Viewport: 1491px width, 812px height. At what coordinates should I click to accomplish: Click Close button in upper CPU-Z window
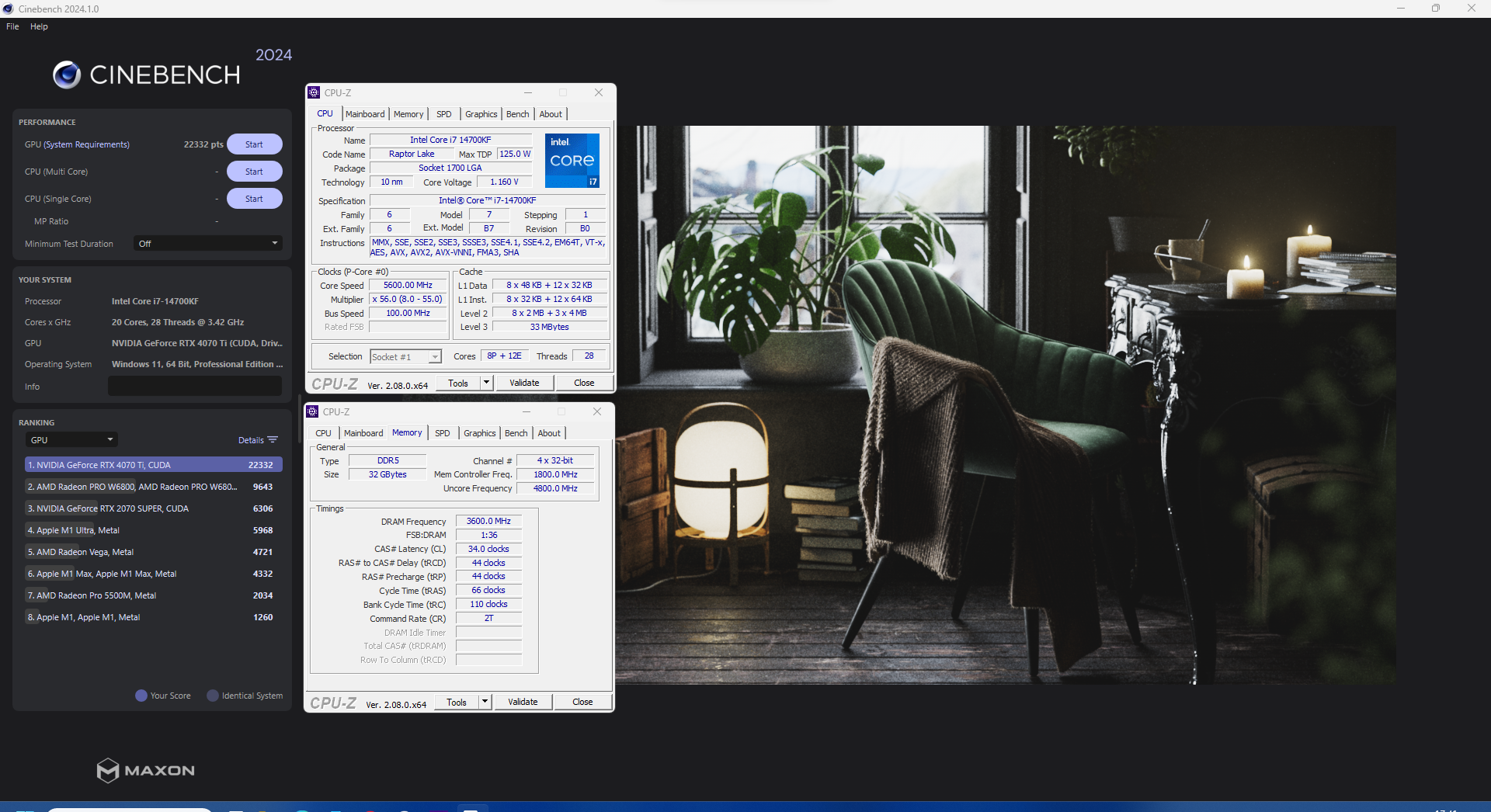coord(584,383)
